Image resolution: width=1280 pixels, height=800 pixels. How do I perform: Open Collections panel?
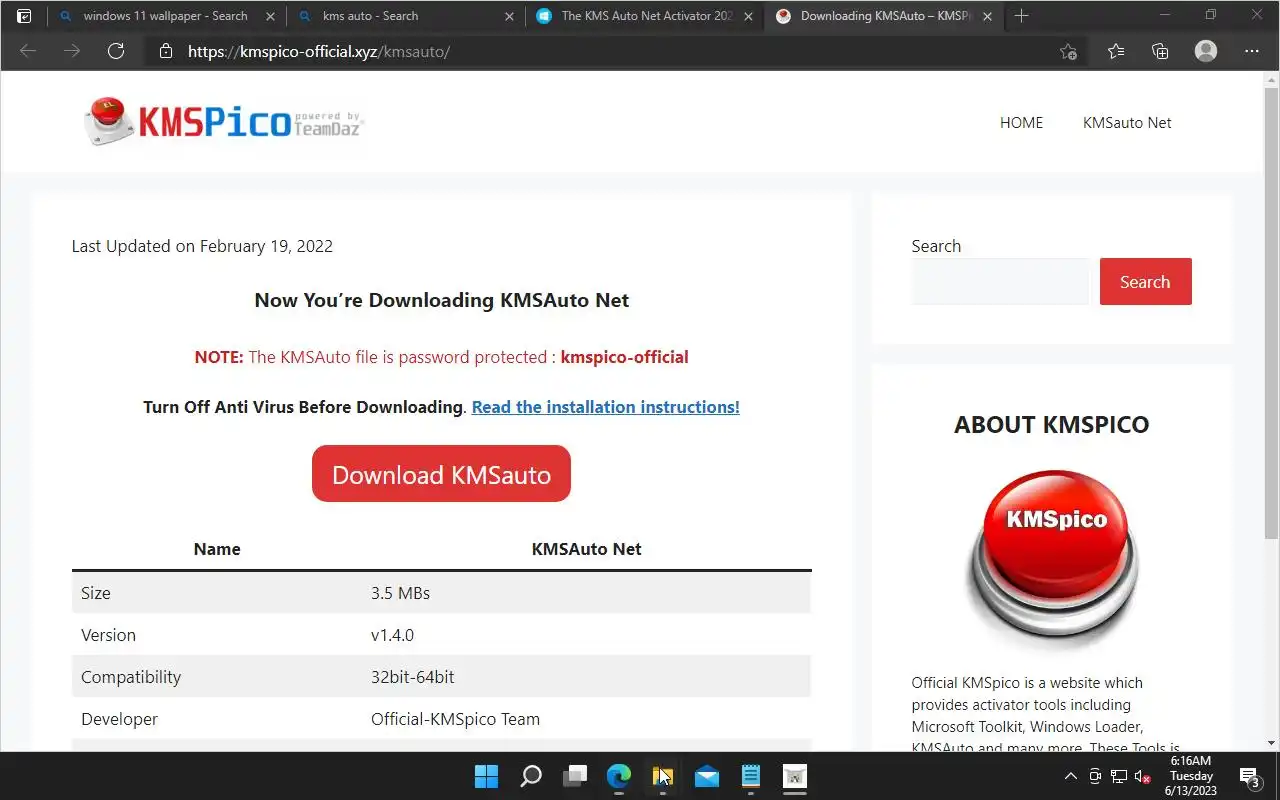click(x=1160, y=51)
